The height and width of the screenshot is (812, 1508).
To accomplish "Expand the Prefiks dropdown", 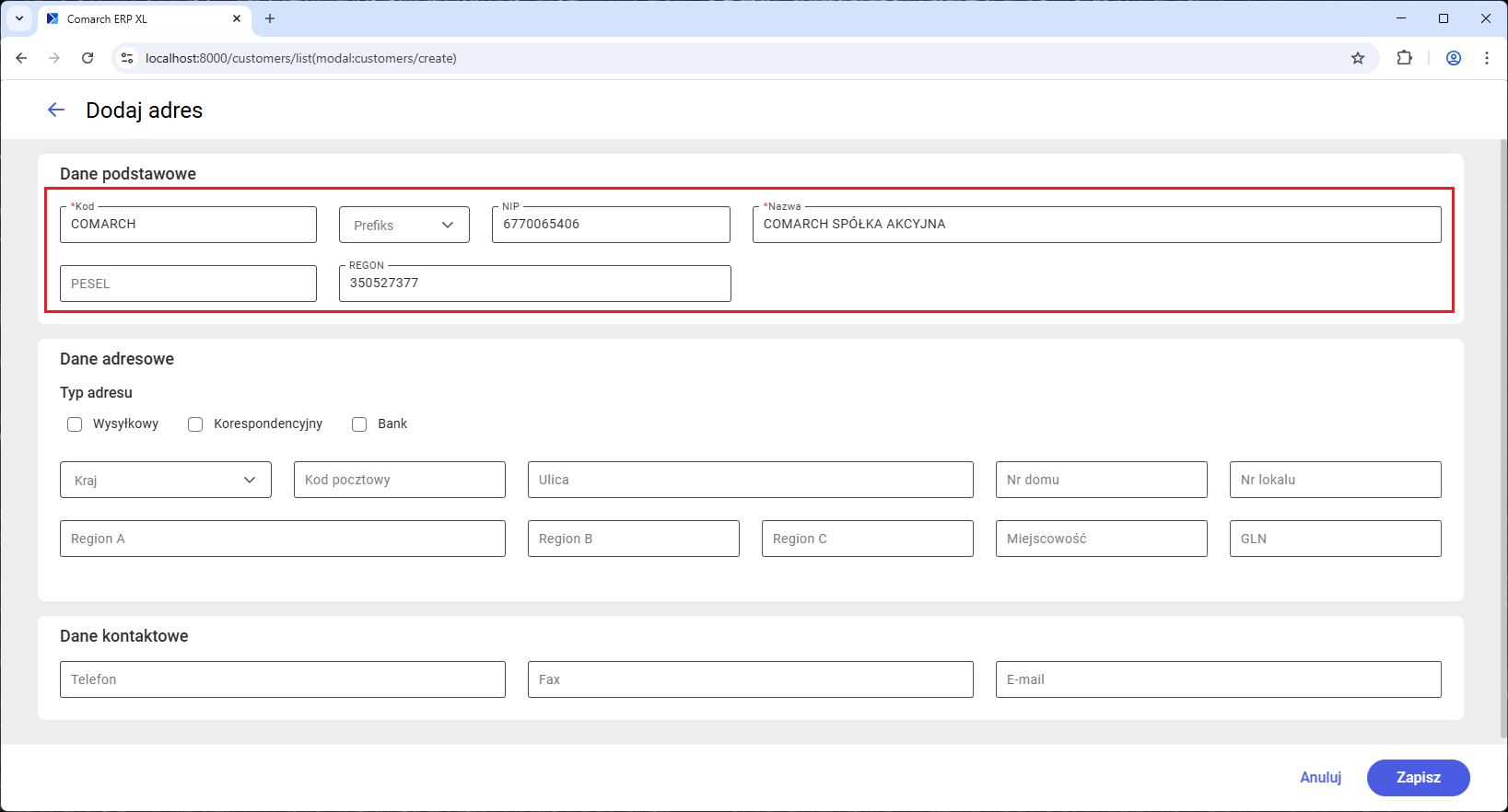I will pyautogui.click(x=404, y=225).
